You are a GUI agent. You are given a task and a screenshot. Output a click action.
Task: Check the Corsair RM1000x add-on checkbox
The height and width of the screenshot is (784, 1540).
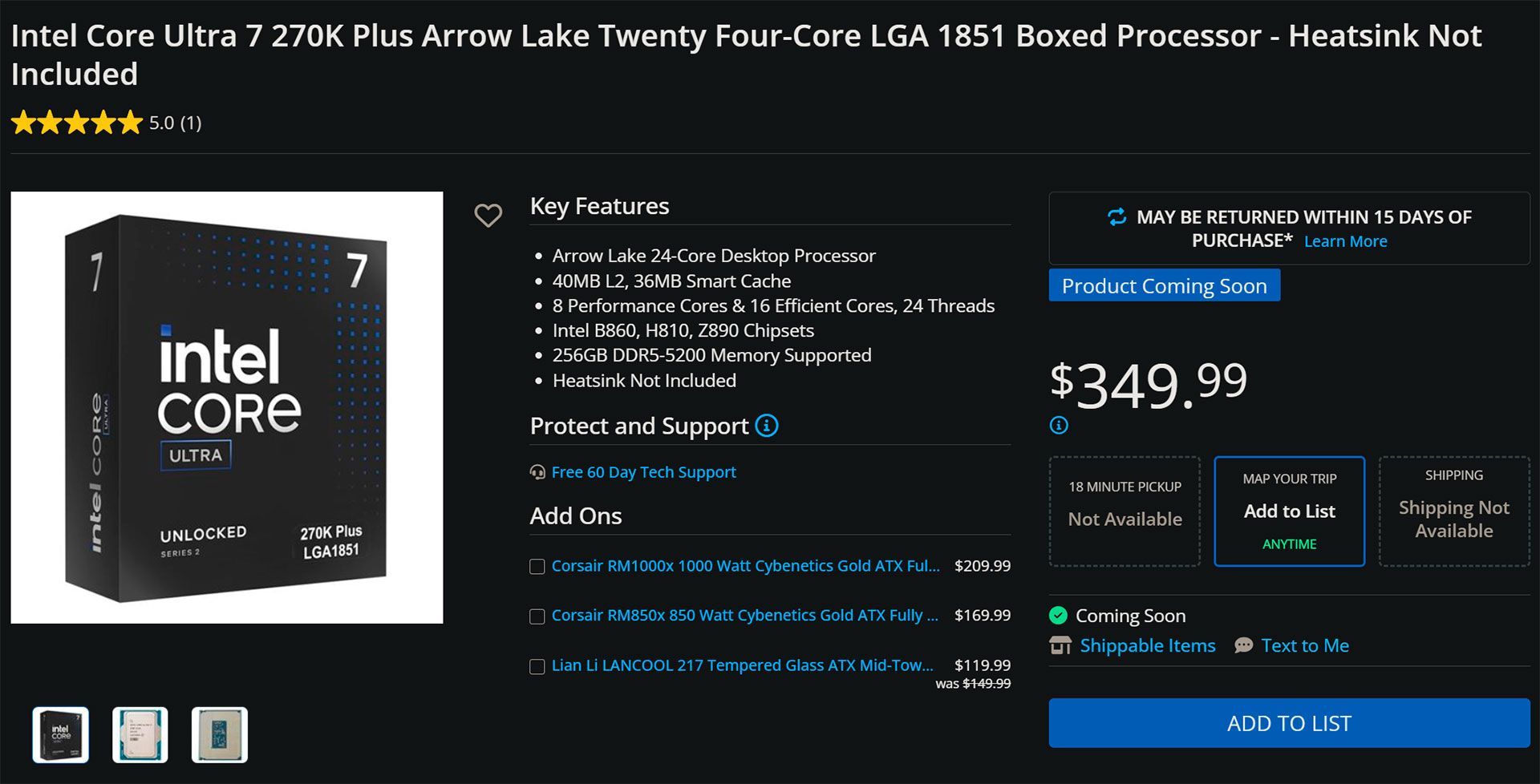tap(537, 567)
